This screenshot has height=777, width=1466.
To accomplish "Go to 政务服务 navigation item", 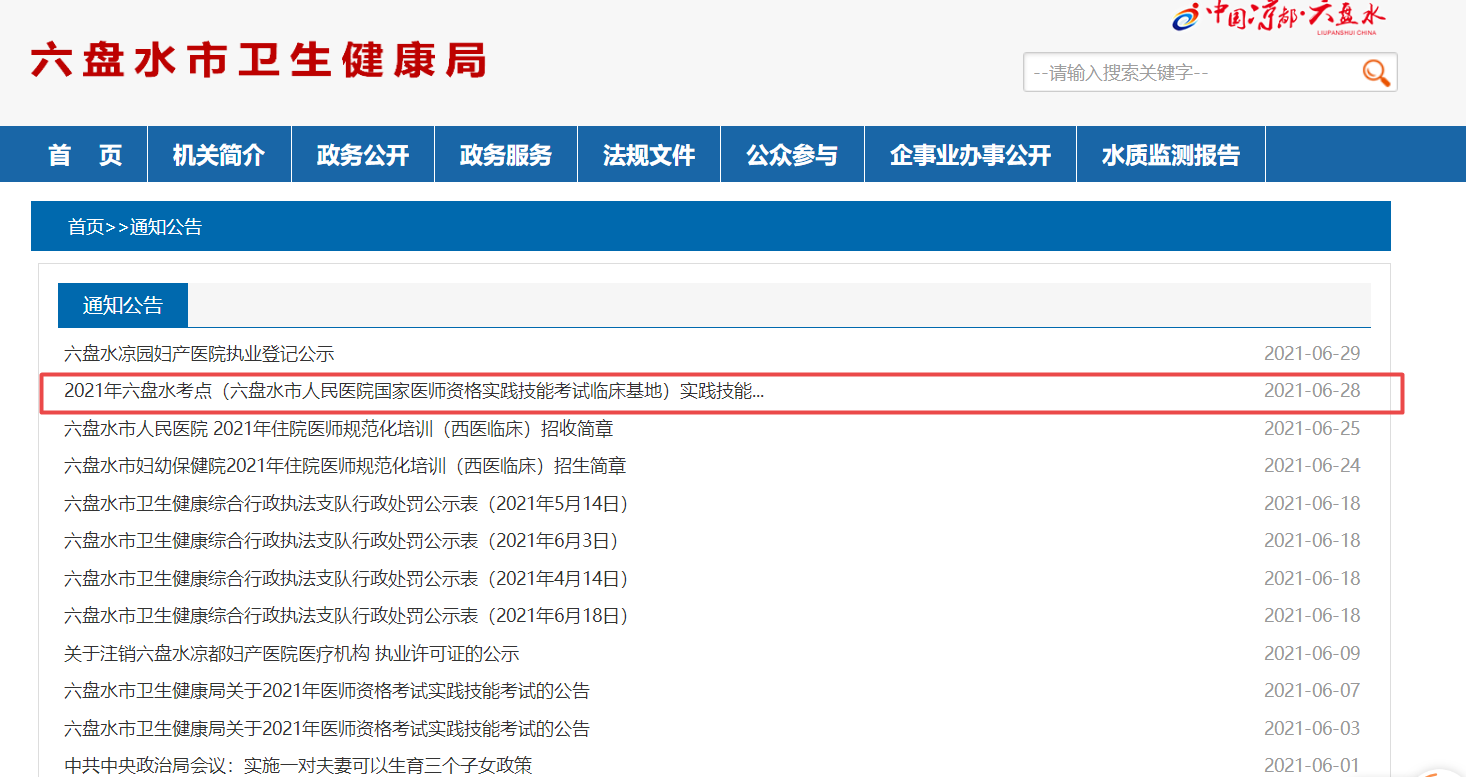I will tap(506, 155).
